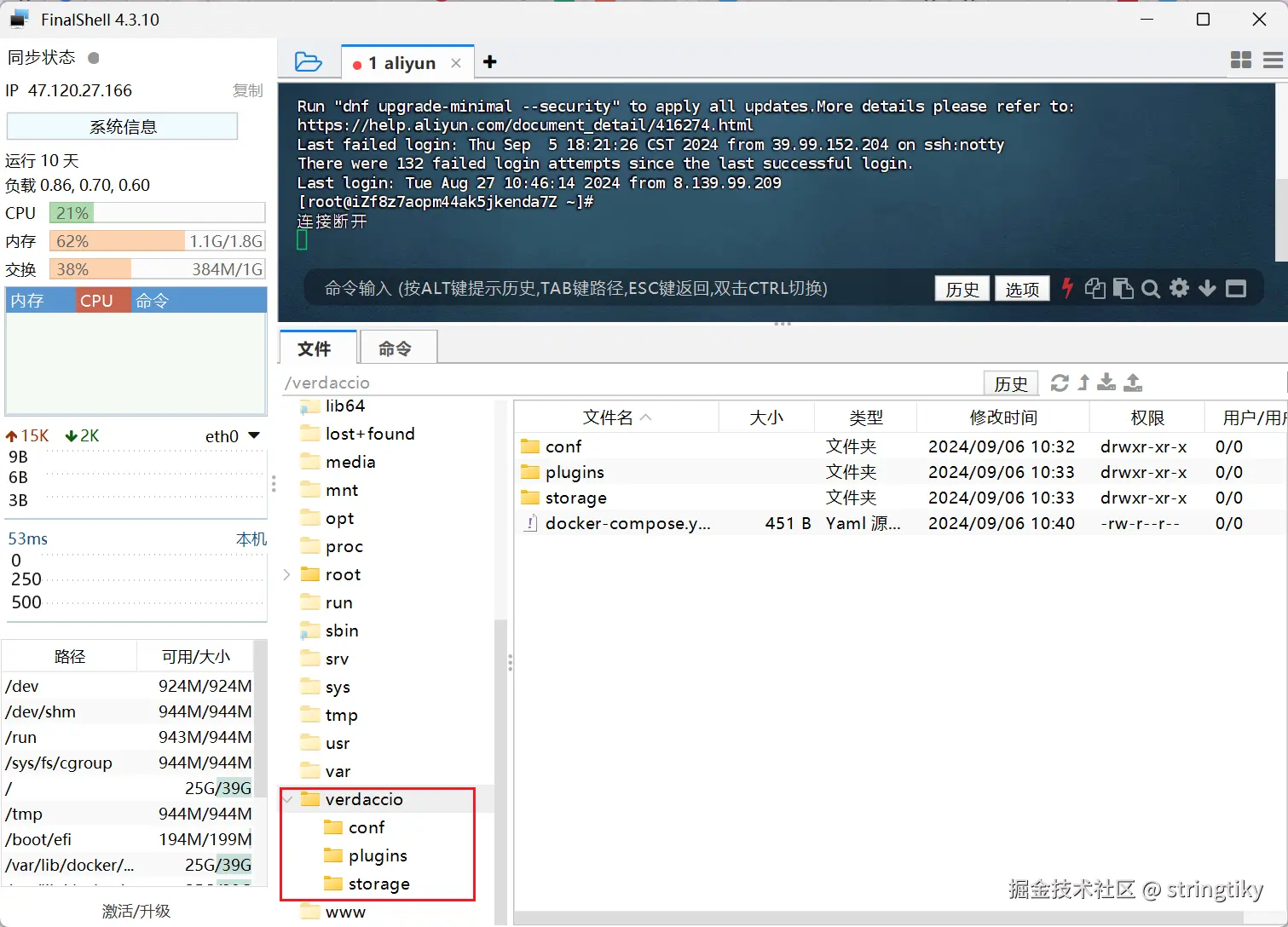Close the aliyun session tab
The width and height of the screenshot is (1288, 927).
point(456,63)
